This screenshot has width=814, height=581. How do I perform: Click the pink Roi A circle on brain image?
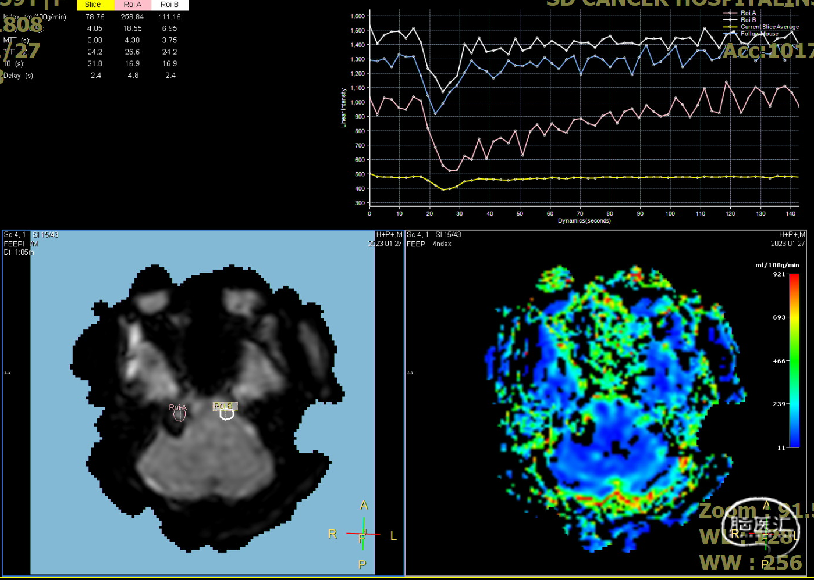[x=179, y=415]
